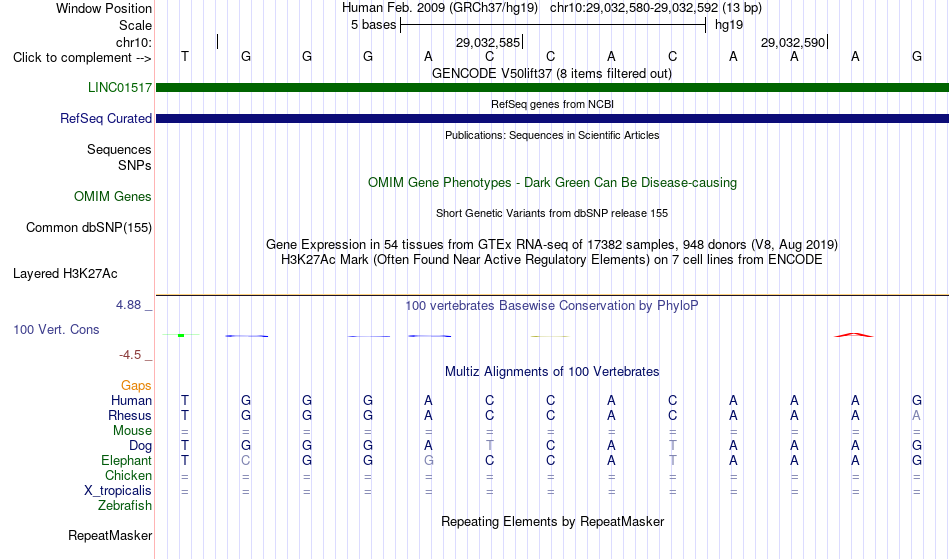Click the LINC01517 gene track label
Image resolution: width=950 pixels, height=559 pixels.
tap(119, 87)
